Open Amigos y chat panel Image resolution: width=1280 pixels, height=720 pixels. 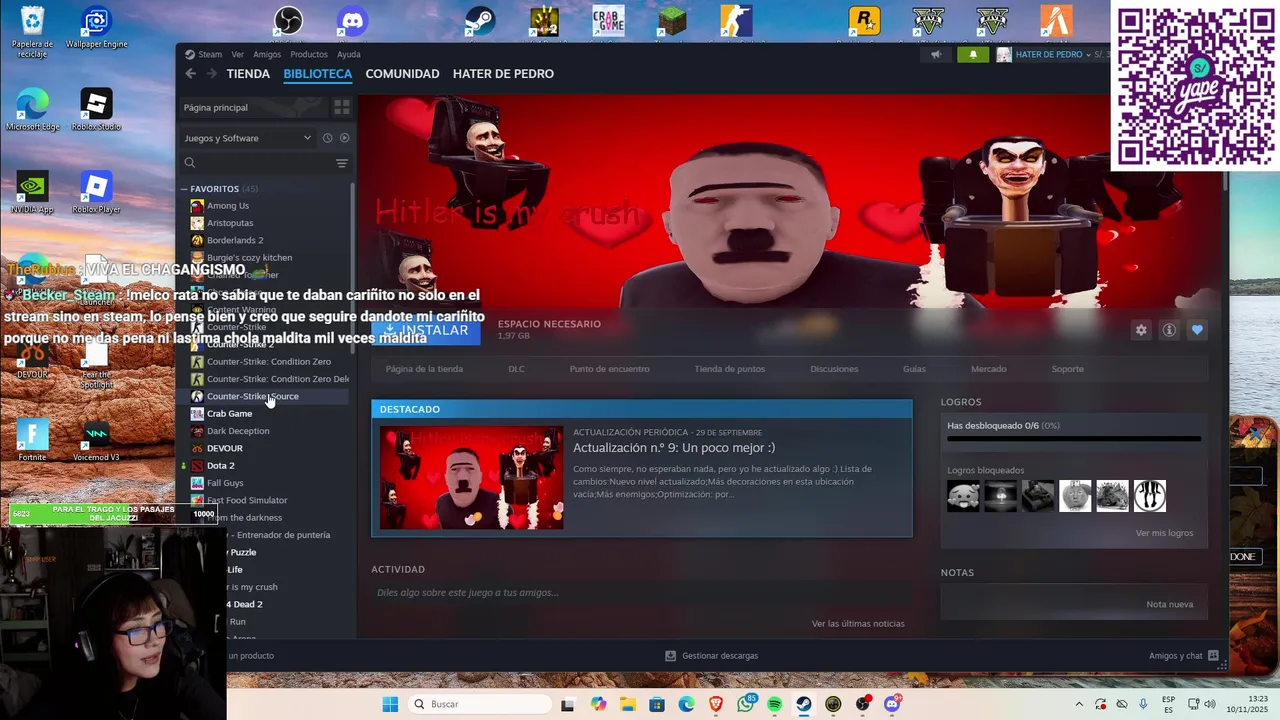pos(1184,656)
